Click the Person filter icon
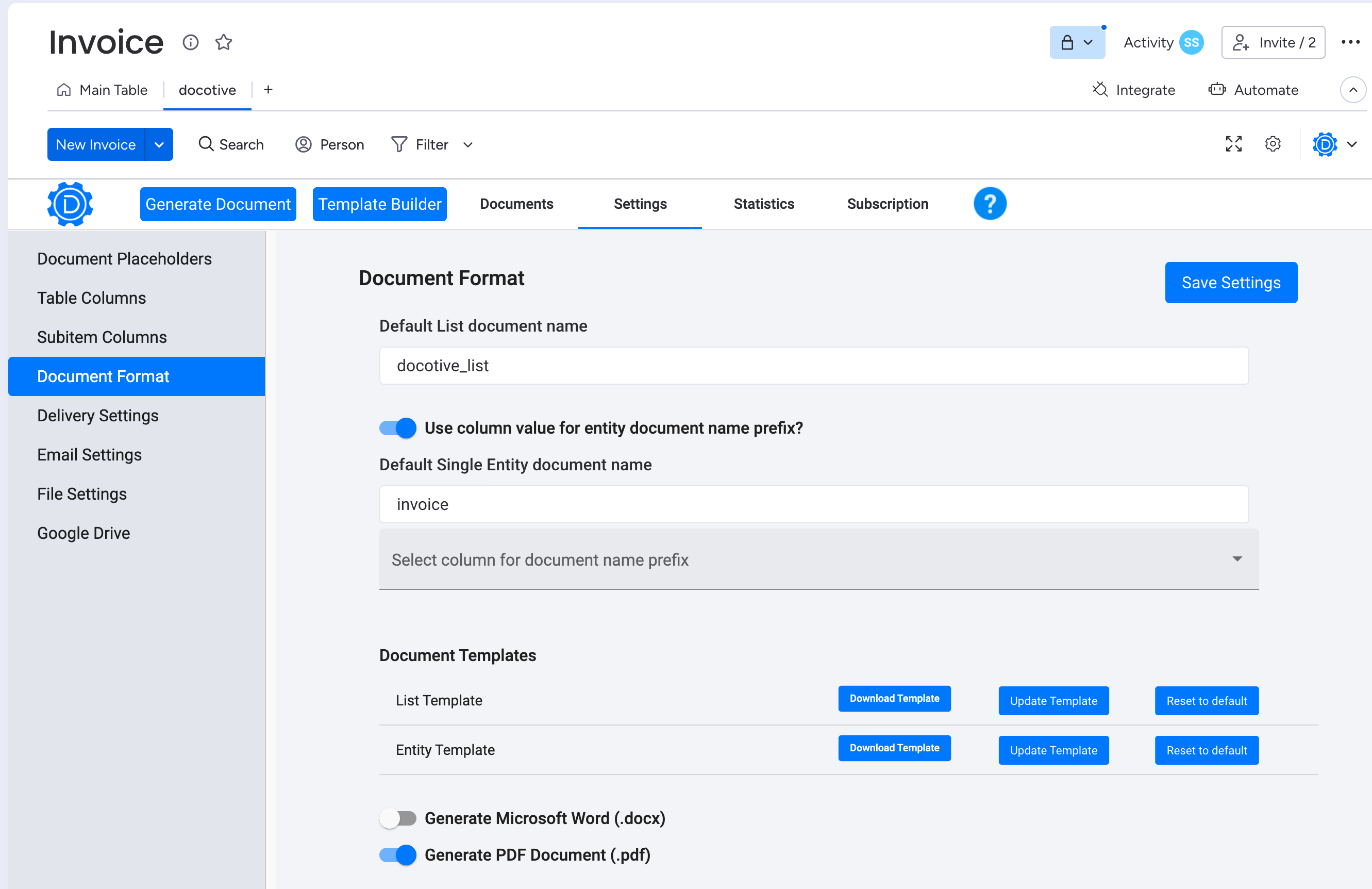The width and height of the screenshot is (1372, 889). (303, 144)
